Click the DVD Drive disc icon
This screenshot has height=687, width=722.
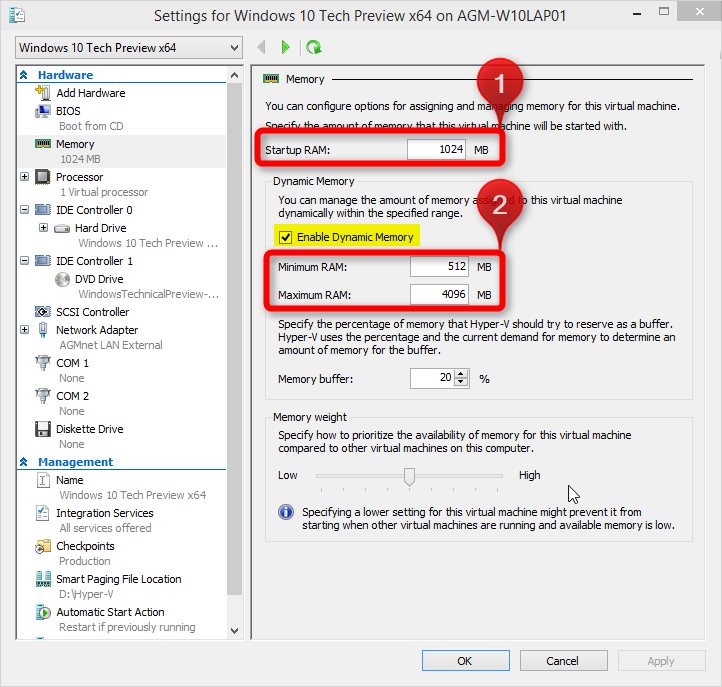coord(62,279)
